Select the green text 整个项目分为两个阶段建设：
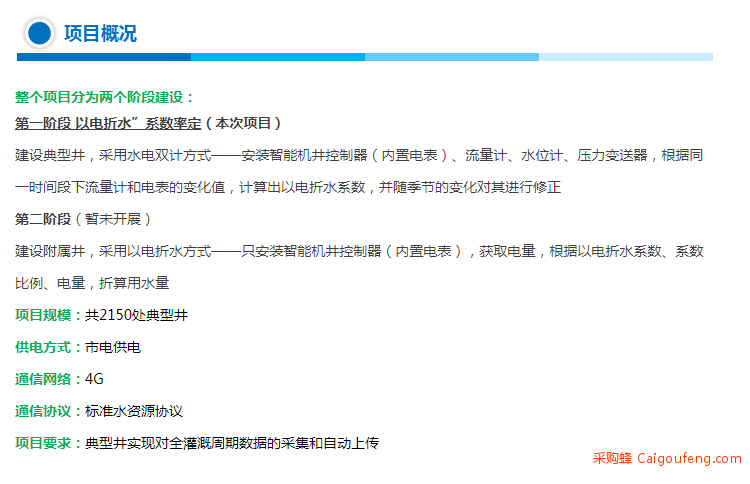Viewport: 750px width, 484px height. 105,98
